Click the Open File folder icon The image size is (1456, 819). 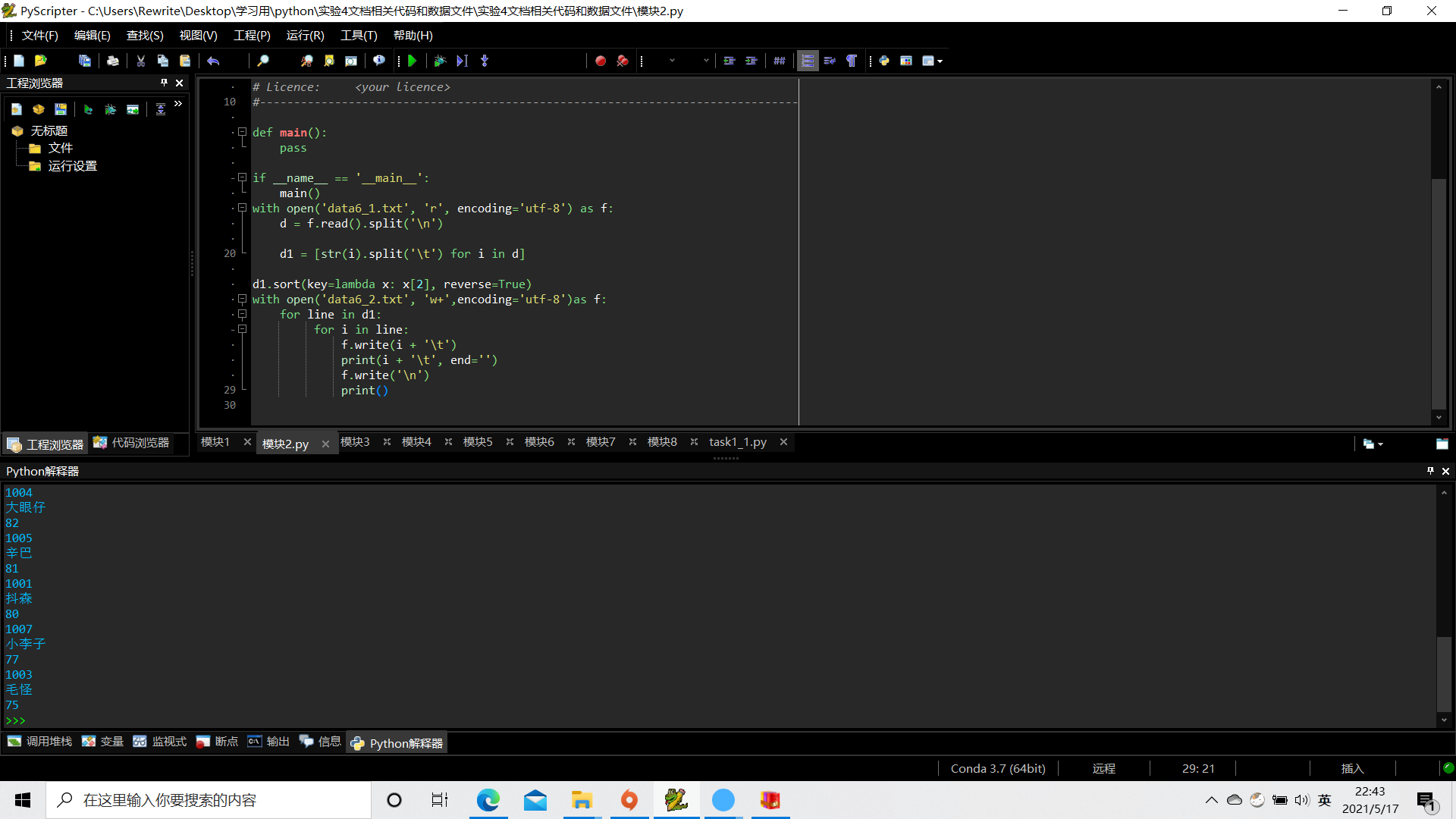tap(41, 61)
